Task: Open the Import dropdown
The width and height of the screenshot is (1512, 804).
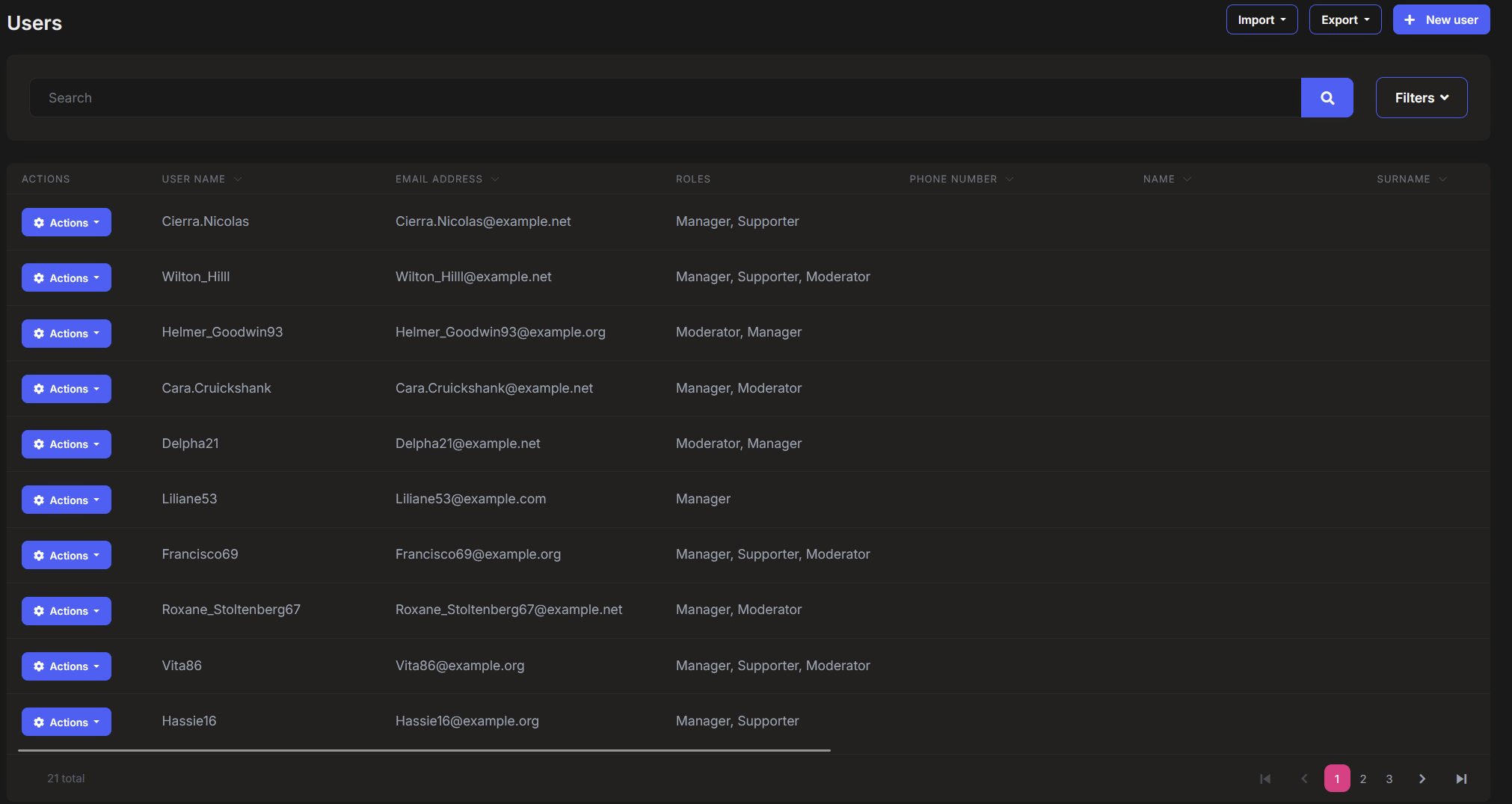Action: click(1261, 20)
